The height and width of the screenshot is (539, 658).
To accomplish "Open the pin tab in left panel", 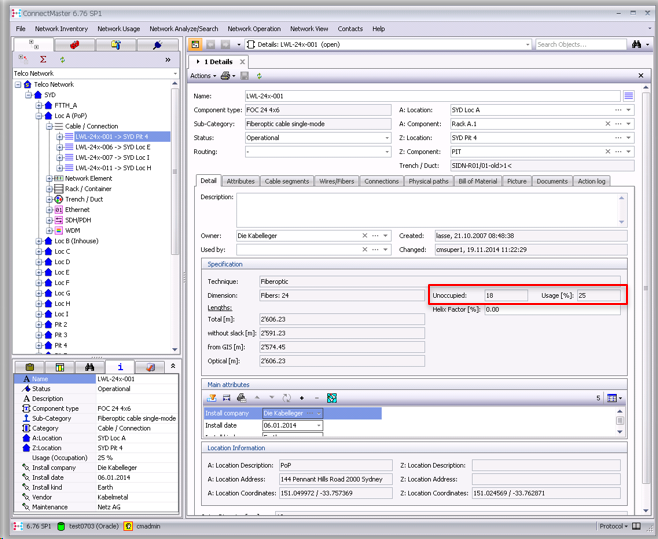I will pos(157,45).
